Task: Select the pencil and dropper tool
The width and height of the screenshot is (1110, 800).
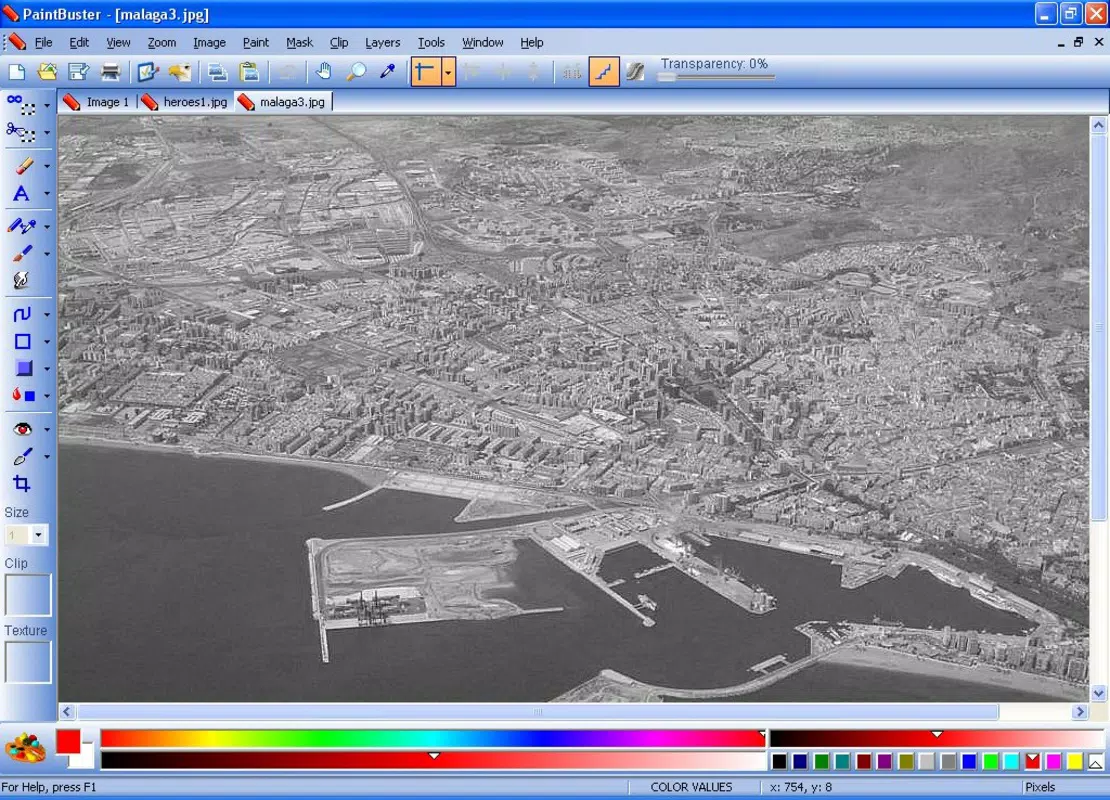Action: click(22, 226)
